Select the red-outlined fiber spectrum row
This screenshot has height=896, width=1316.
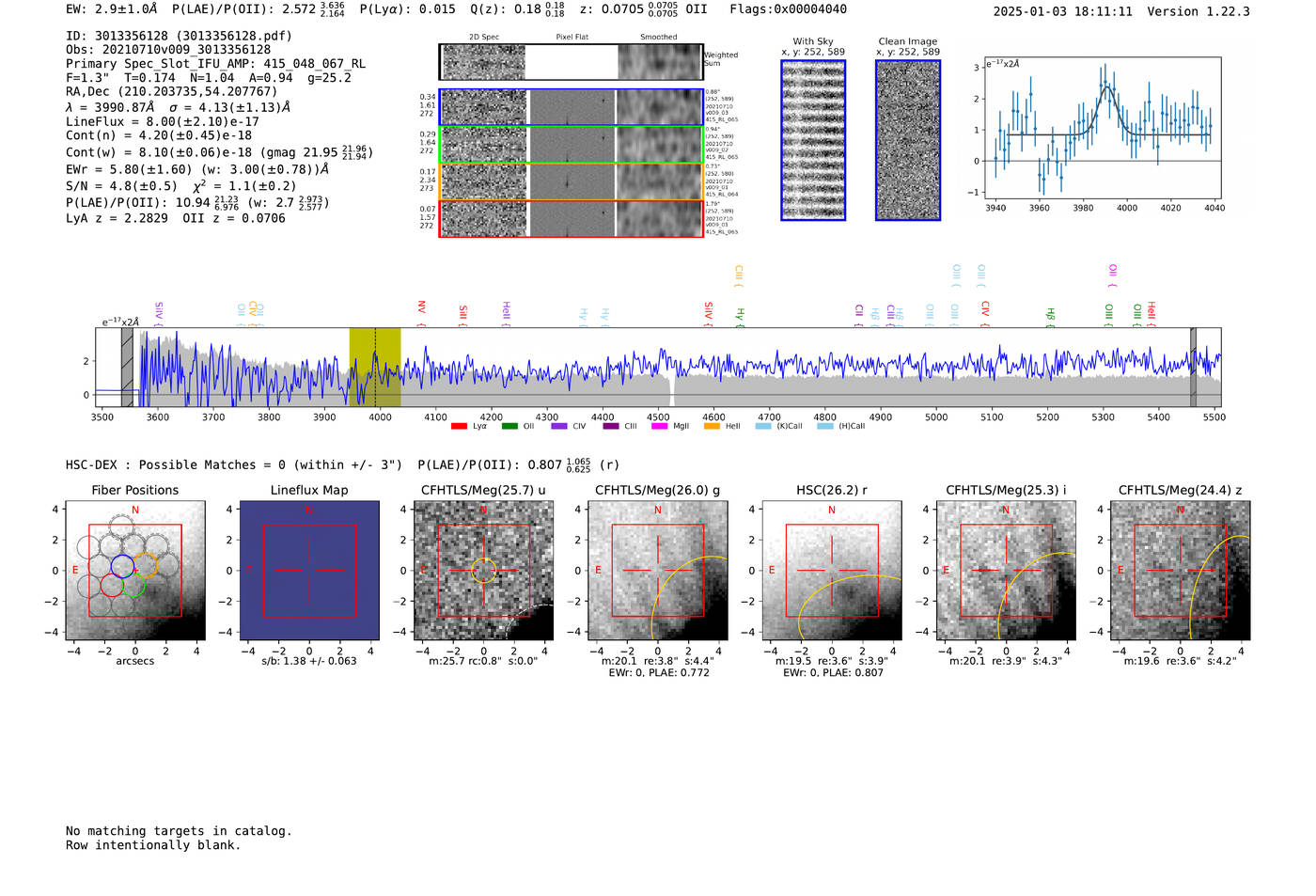tap(571, 218)
